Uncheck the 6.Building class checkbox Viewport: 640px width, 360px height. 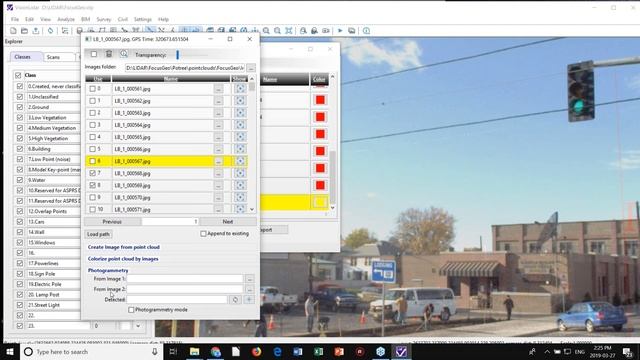20,149
